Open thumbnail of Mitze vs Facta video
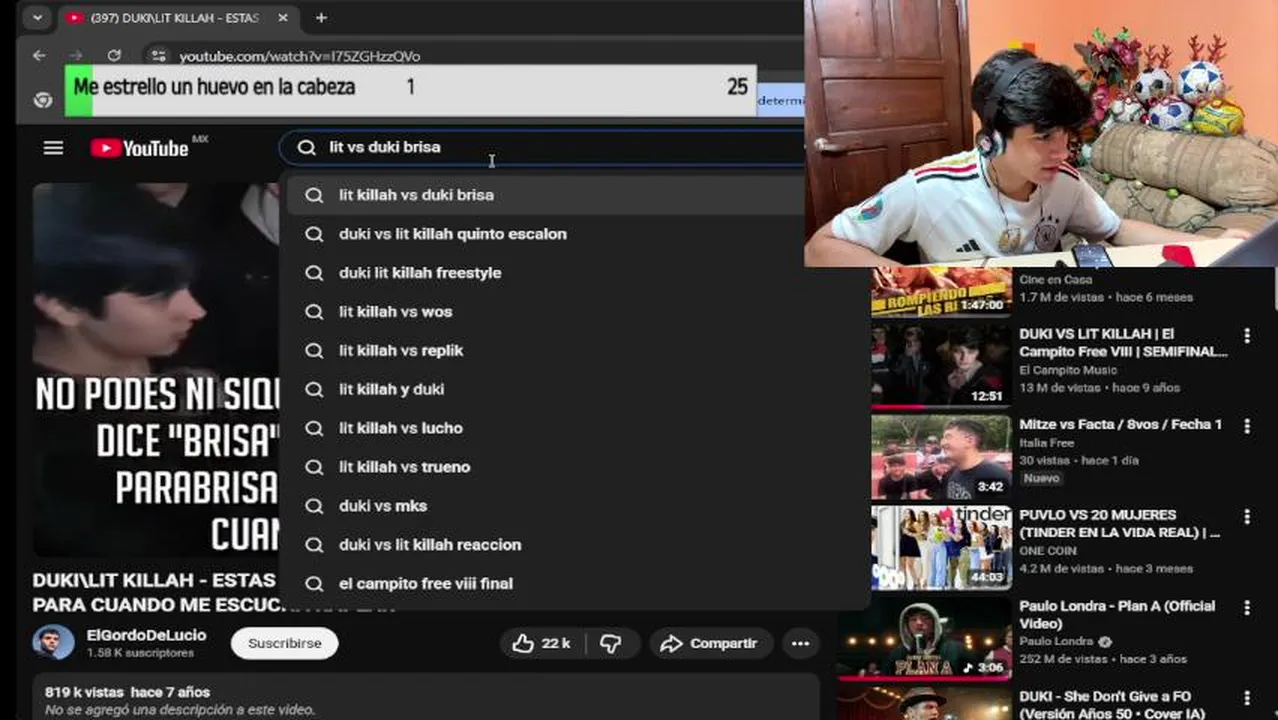The image size is (1278, 720). (x=940, y=457)
